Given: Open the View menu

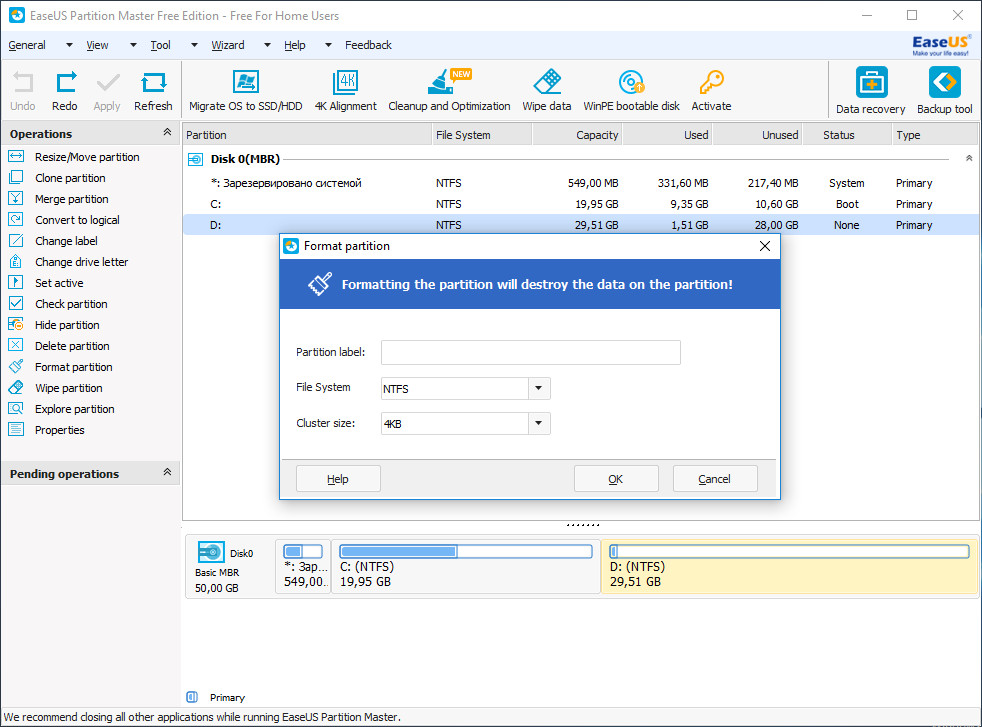Looking at the screenshot, I should coord(97,45).
